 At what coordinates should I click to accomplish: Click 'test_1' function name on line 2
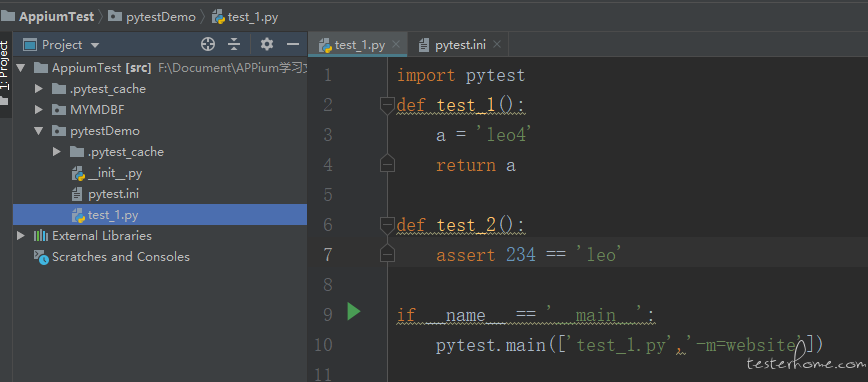pos(466,105)
